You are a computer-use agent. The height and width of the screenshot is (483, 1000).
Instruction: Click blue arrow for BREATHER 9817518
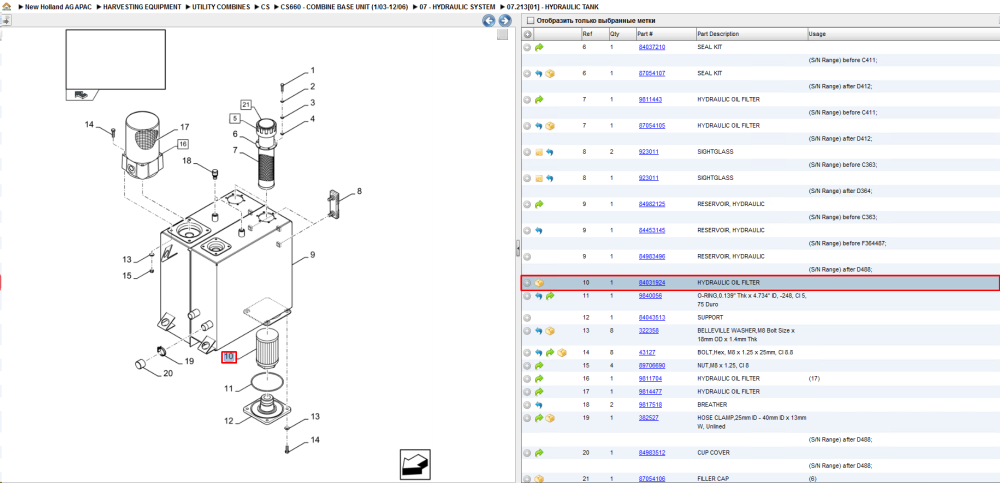(x=539, y=405)
